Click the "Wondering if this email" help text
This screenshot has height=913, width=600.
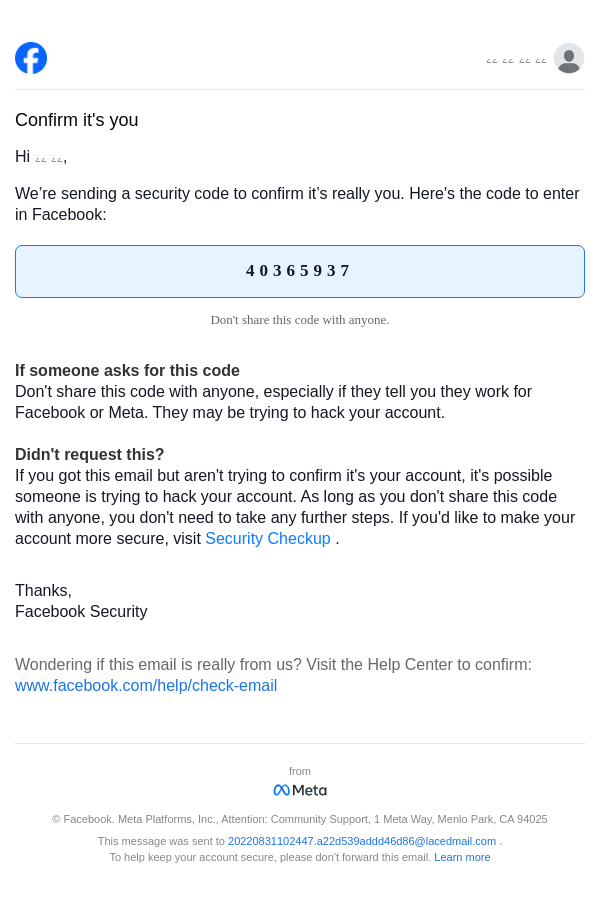tap(273, 665)
